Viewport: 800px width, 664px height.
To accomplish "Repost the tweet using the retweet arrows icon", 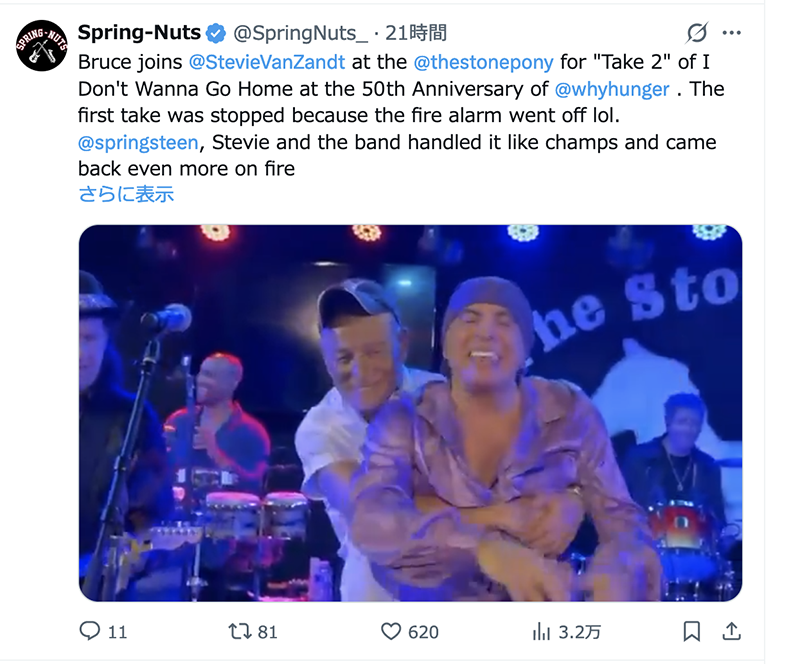I will coord(240,631).
